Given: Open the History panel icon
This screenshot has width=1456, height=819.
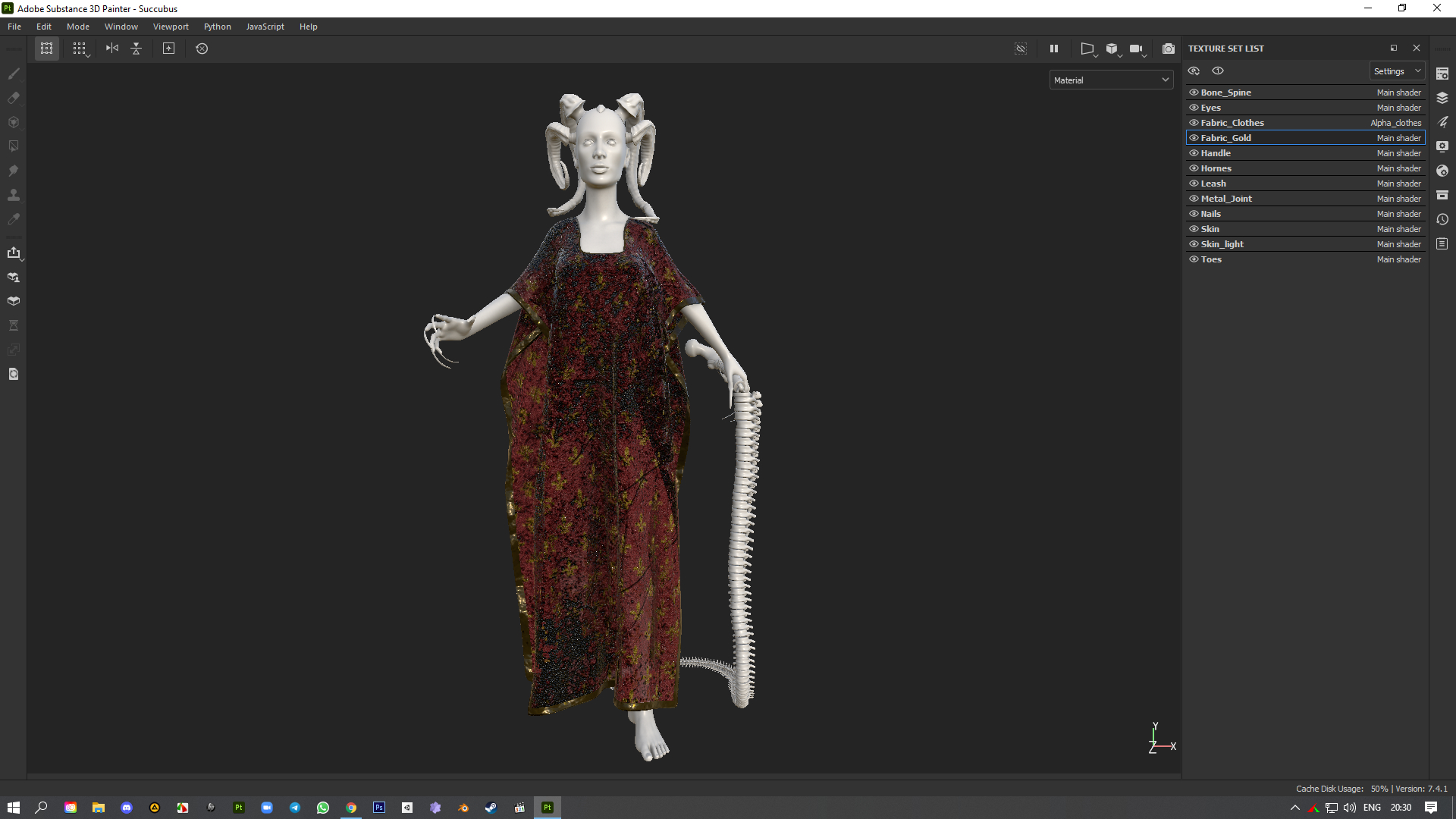Looking at the screenshot, I should pyautogui.click(x=1442, y=219).
